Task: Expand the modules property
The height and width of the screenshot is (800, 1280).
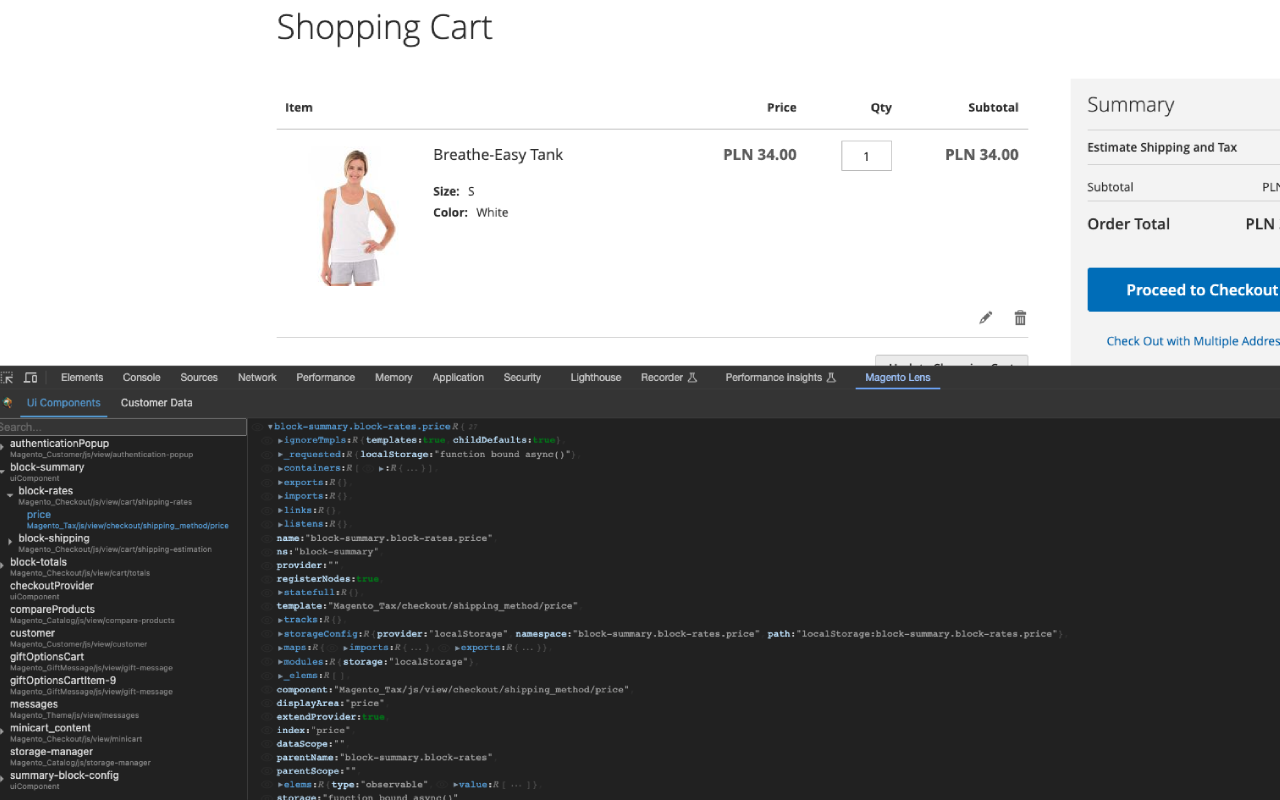Action: 280,662
